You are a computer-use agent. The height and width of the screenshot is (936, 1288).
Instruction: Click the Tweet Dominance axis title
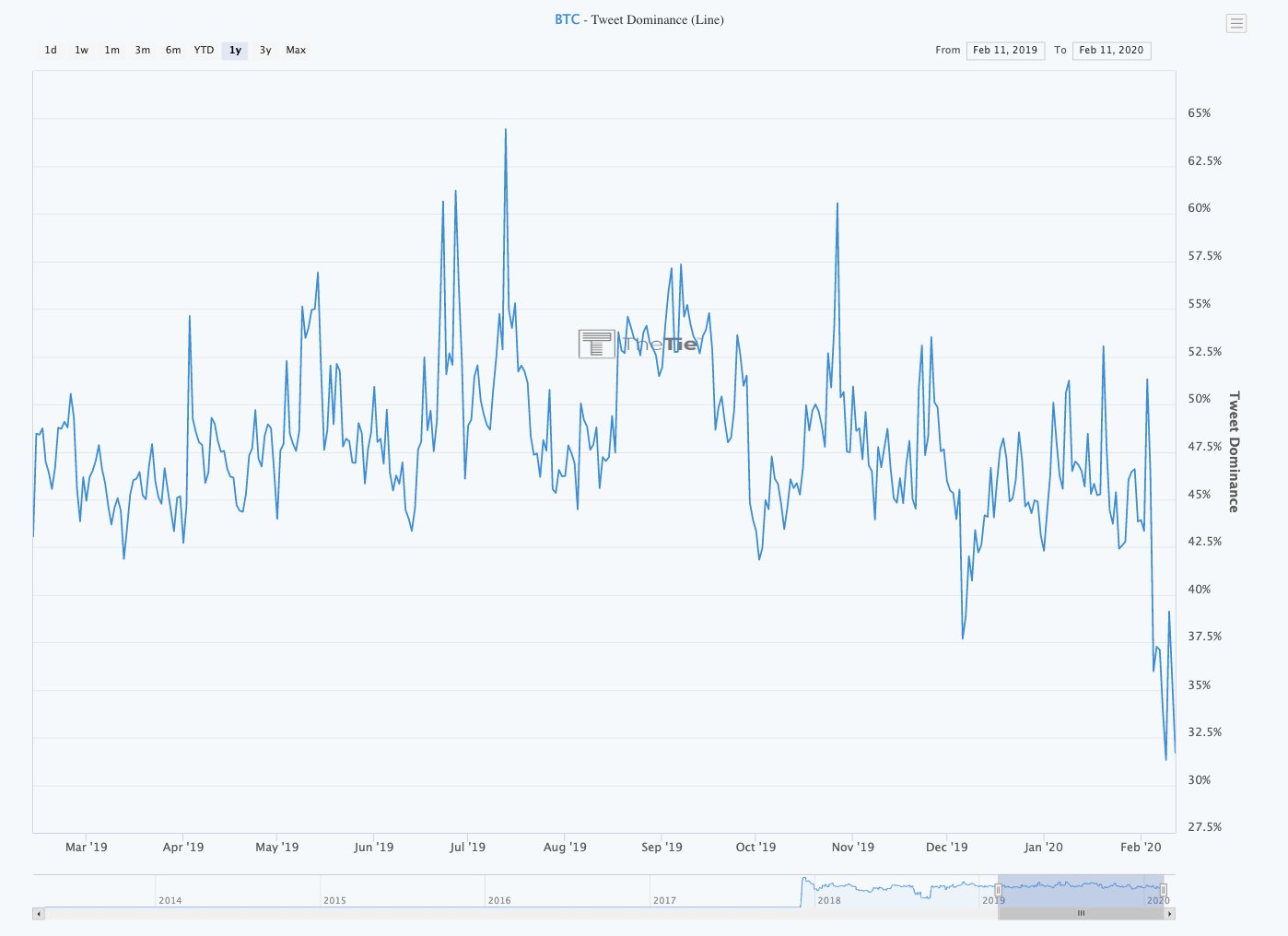[x=1235, y=452]
